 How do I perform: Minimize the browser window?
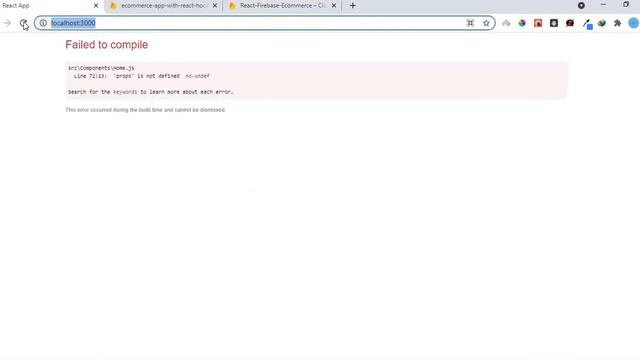(x=603, y=5)
